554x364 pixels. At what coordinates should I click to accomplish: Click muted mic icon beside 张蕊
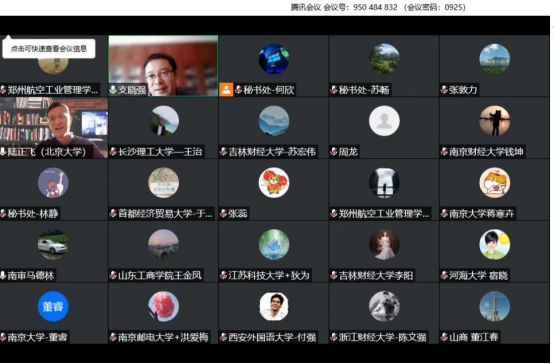pos(223,213)
